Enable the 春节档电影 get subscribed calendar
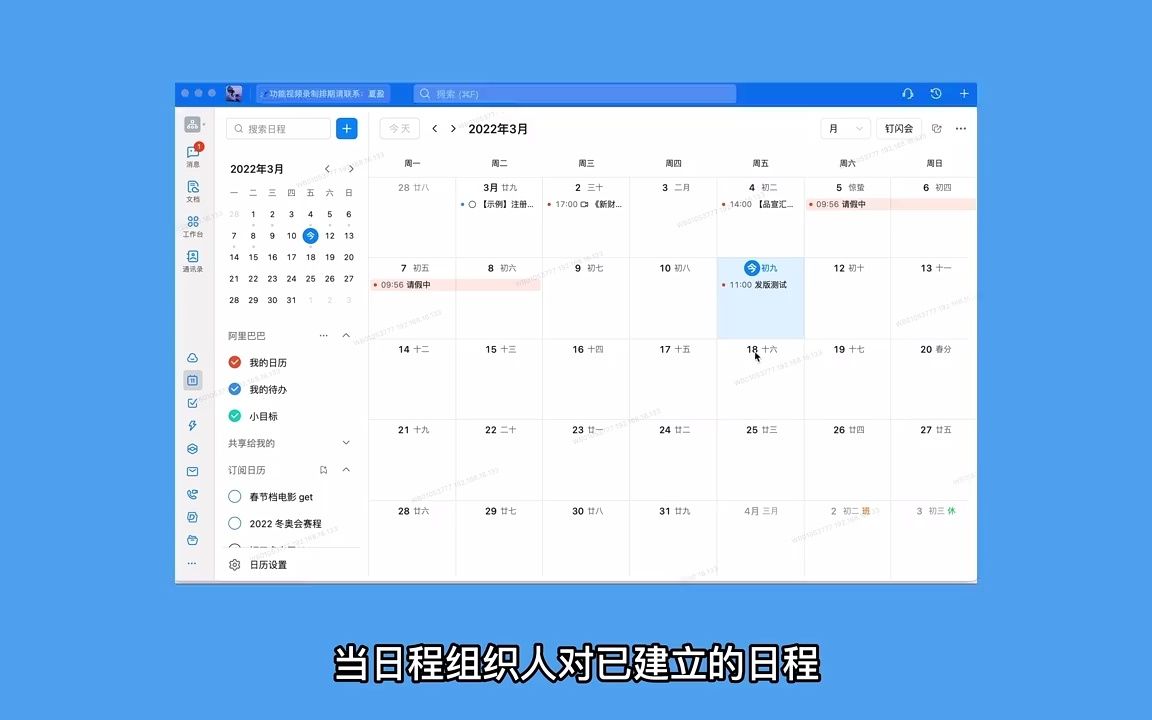The height and width of the screenshot is (720, 1152). pyautogui.click(x=234, y=496)
